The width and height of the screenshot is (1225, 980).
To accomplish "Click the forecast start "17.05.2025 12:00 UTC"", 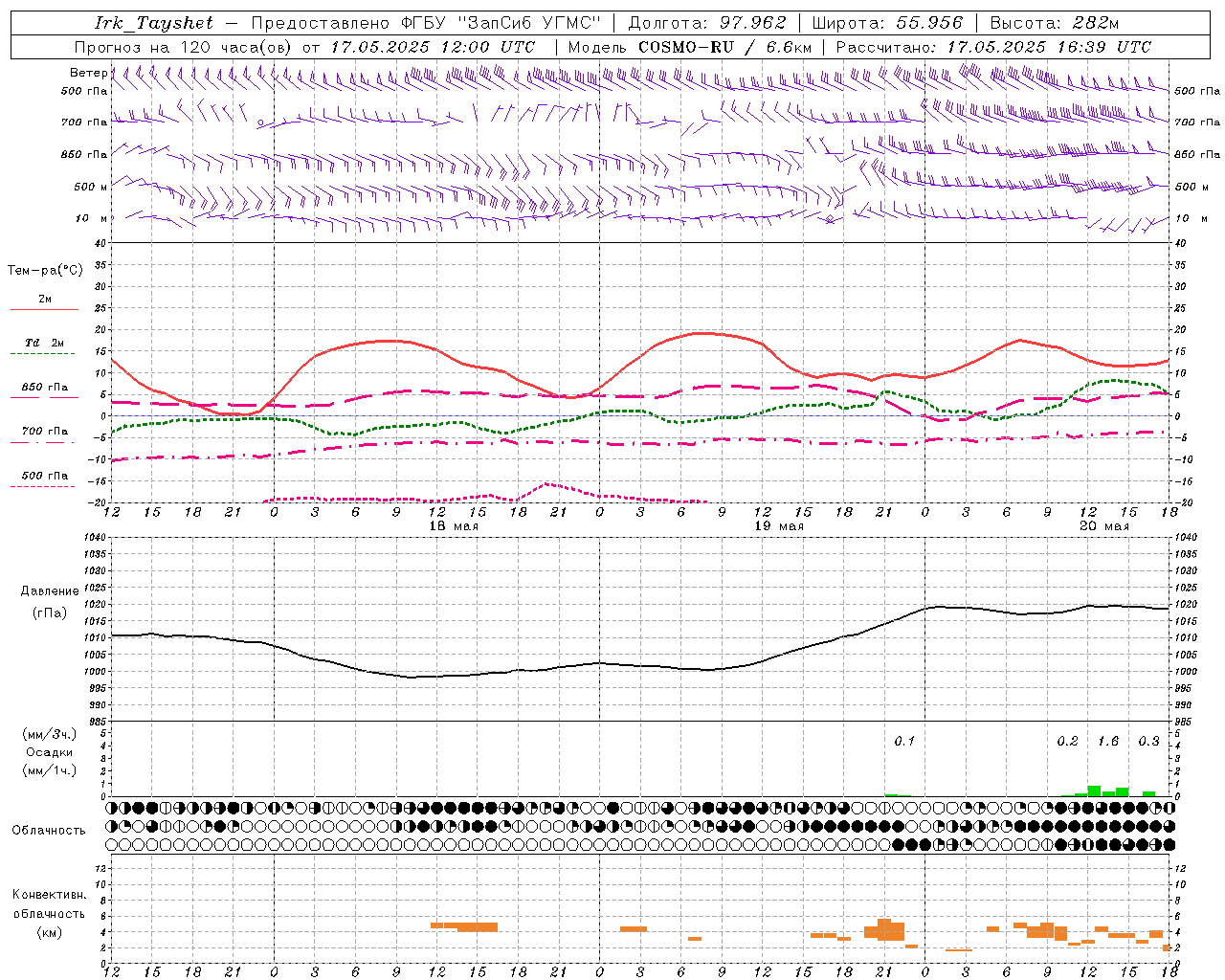I will pyautogui.click(x=434, y=47).
